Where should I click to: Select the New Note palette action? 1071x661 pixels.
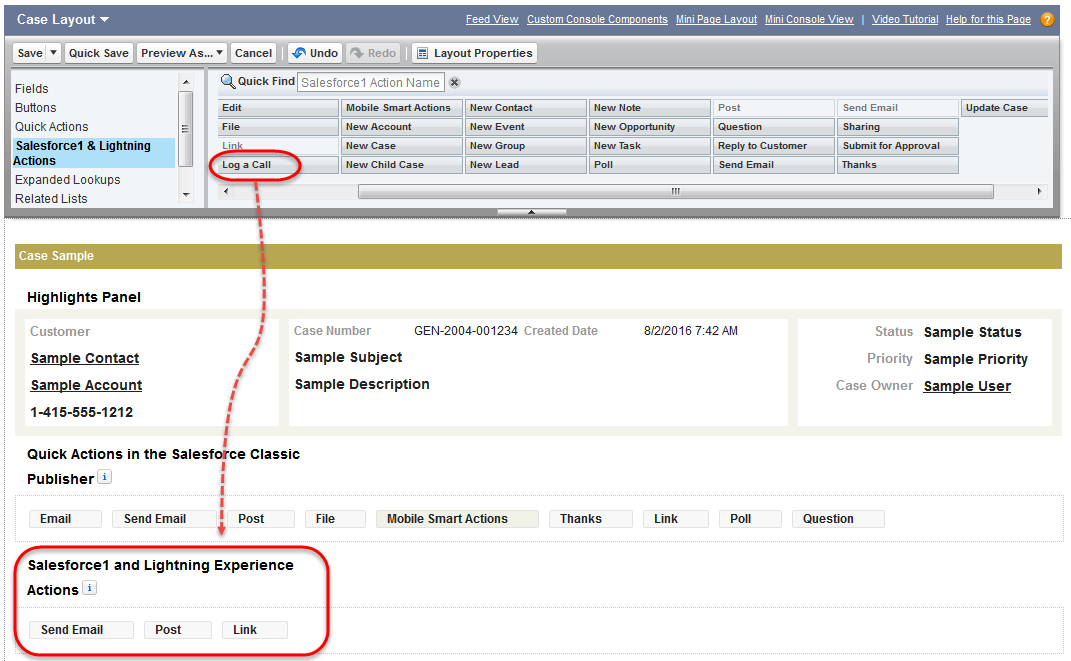pyautogui.click(x=650, y=108)
